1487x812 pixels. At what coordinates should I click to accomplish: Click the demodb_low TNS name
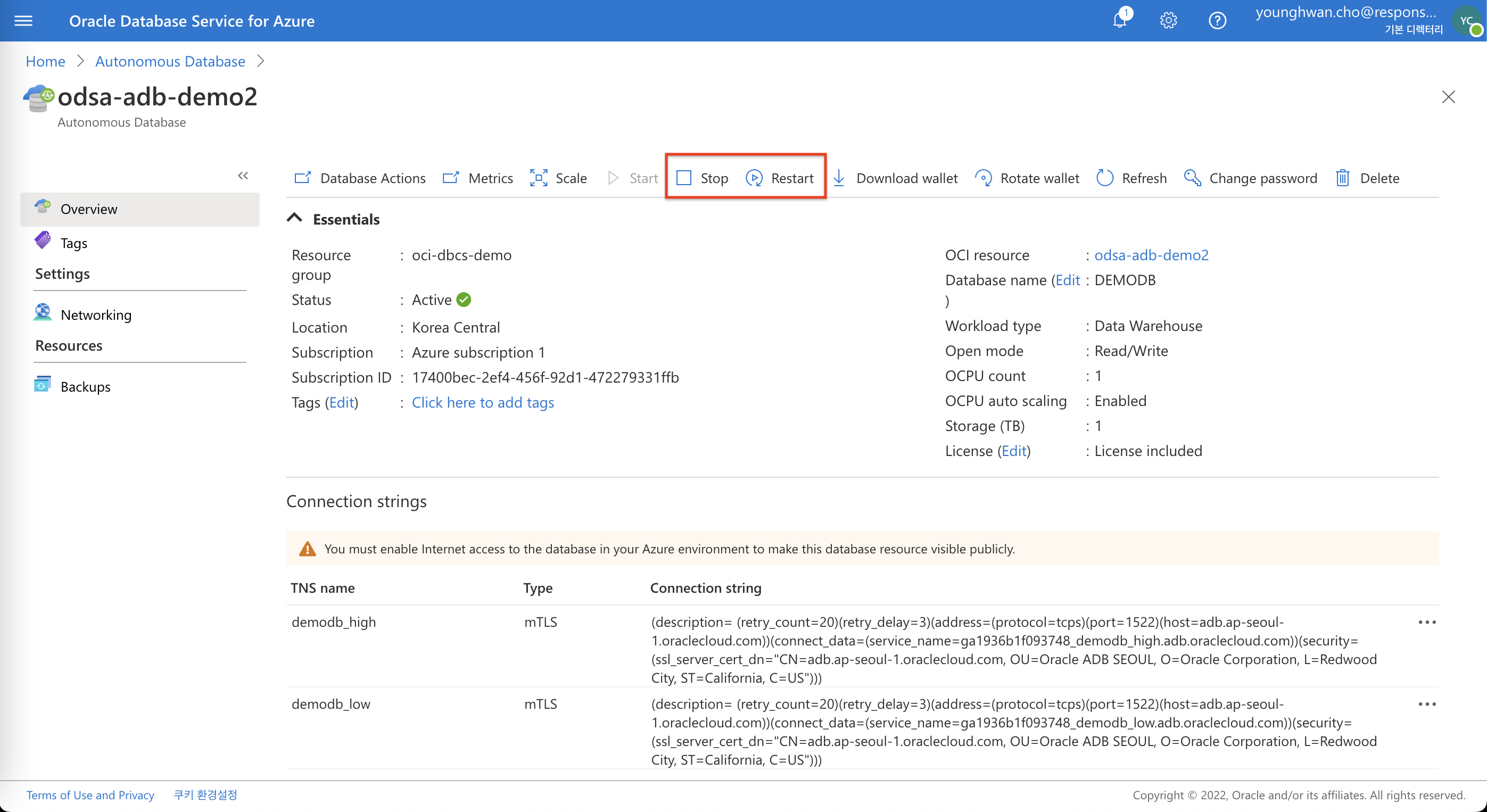tap(331, 704)
